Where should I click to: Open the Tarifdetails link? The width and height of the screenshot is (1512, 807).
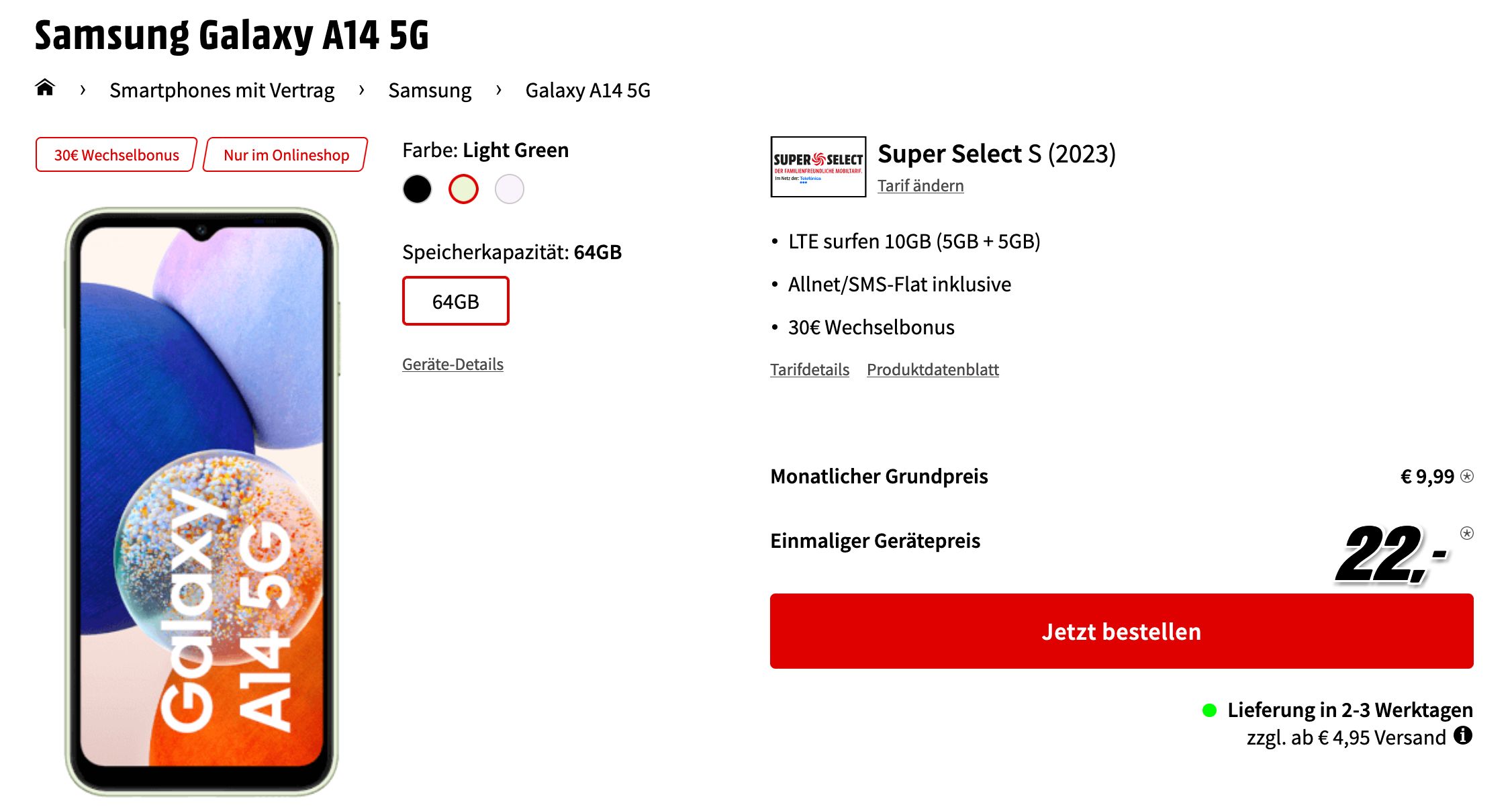pyautogui.click(x=809, y=369)
